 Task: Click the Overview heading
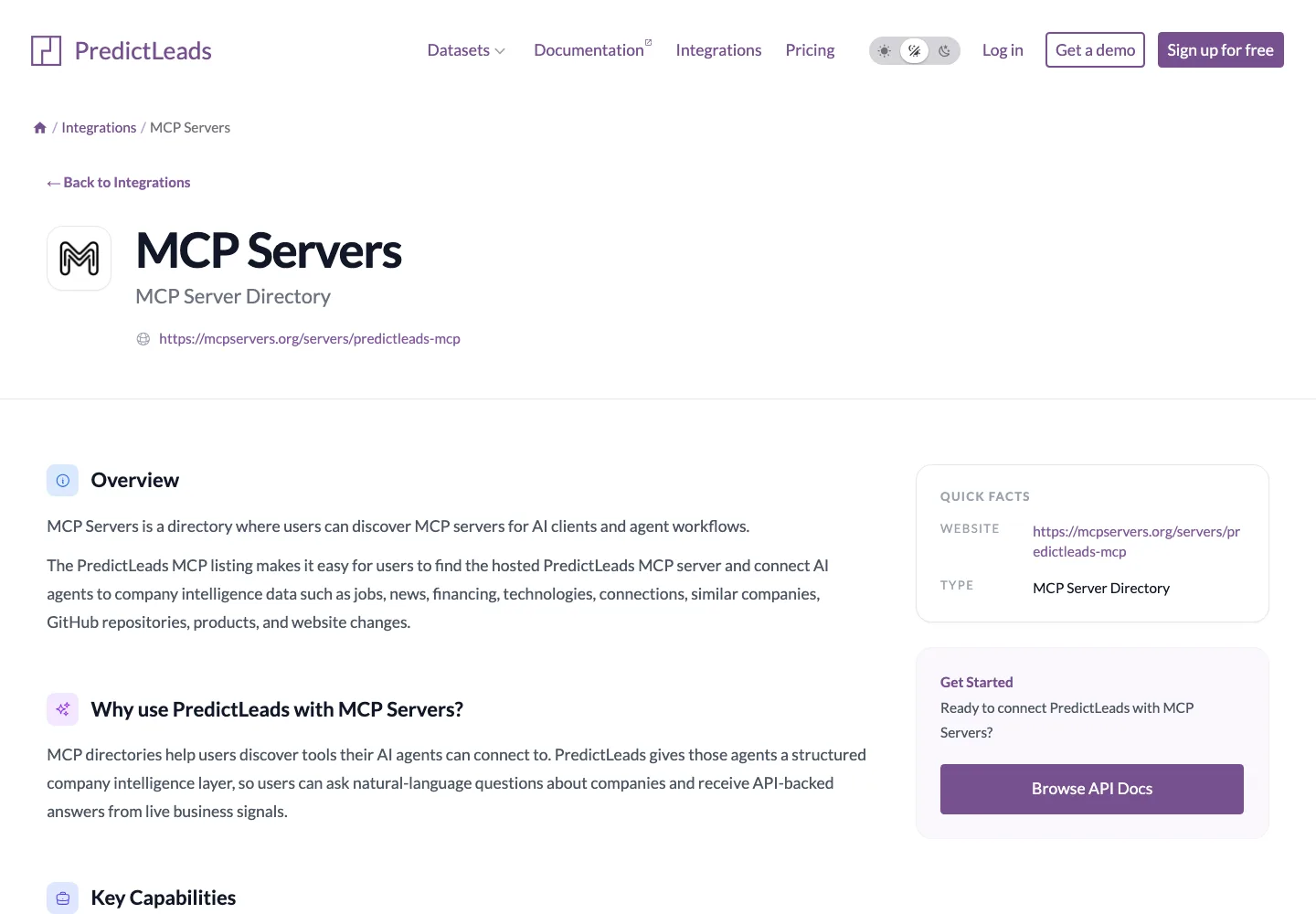[135, 481]
